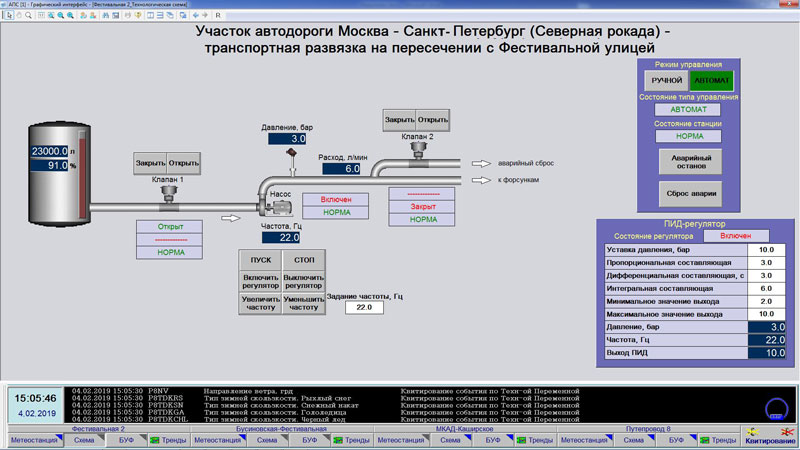
Task: Click the Насос pump symbol
Action: coord(278,208)
